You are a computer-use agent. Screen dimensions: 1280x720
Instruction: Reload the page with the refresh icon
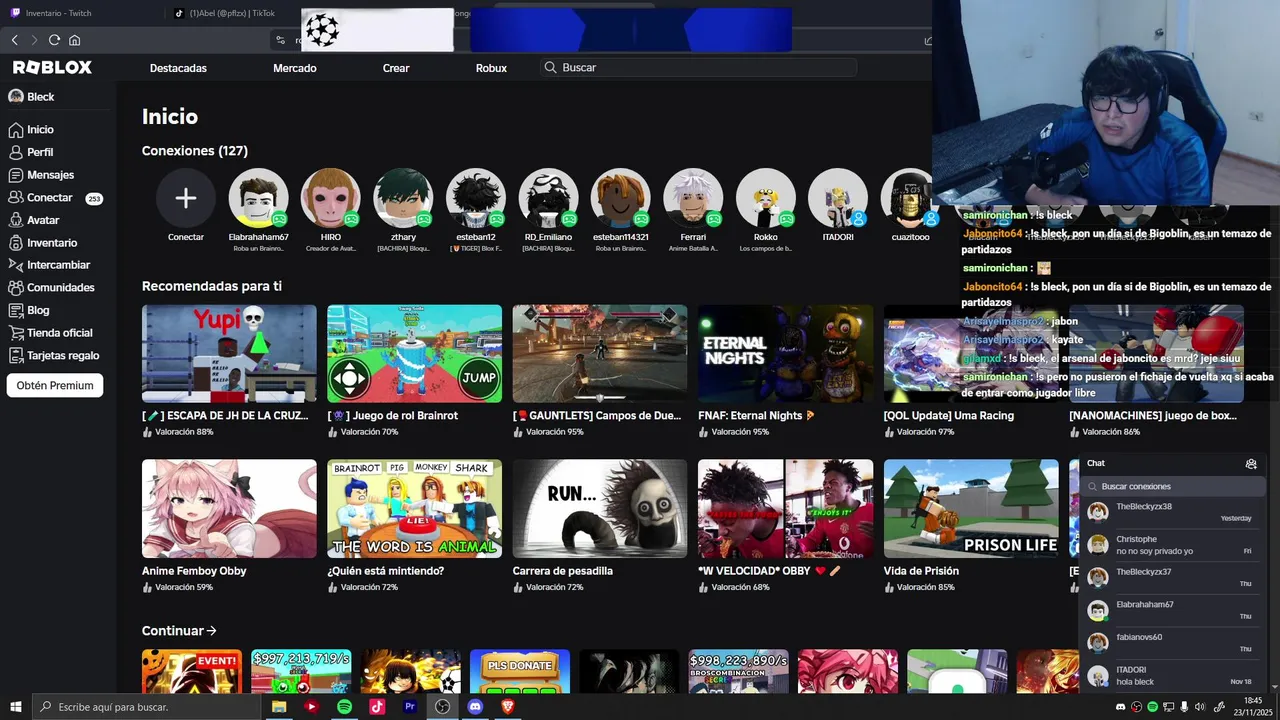coord(54,40)
